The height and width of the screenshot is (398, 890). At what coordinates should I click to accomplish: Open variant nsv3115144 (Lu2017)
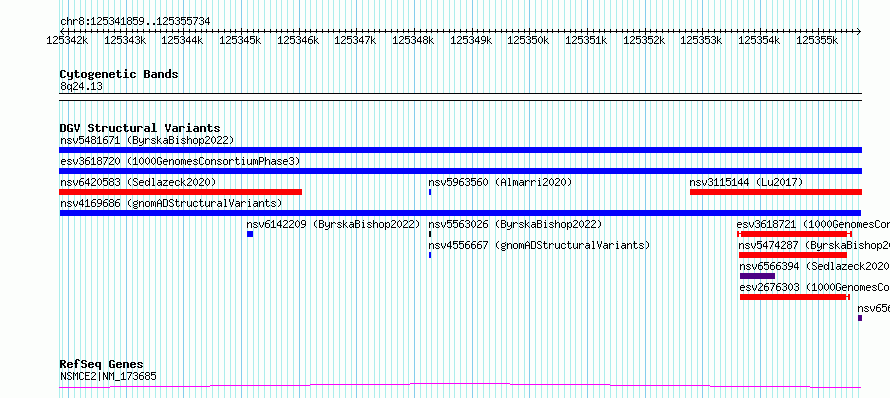tap(746, 182)
